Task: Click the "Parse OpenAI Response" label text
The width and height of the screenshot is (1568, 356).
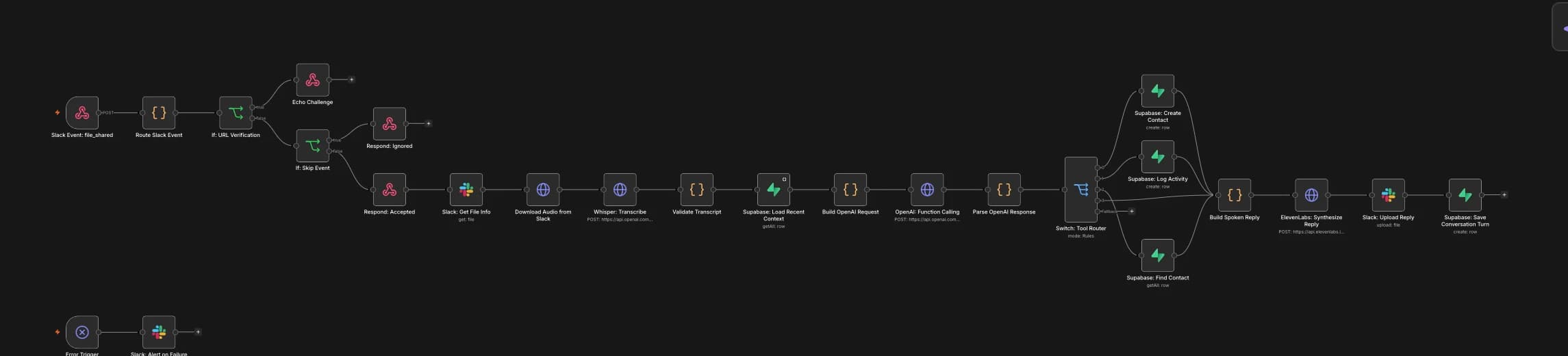Action: [1004, 212]
